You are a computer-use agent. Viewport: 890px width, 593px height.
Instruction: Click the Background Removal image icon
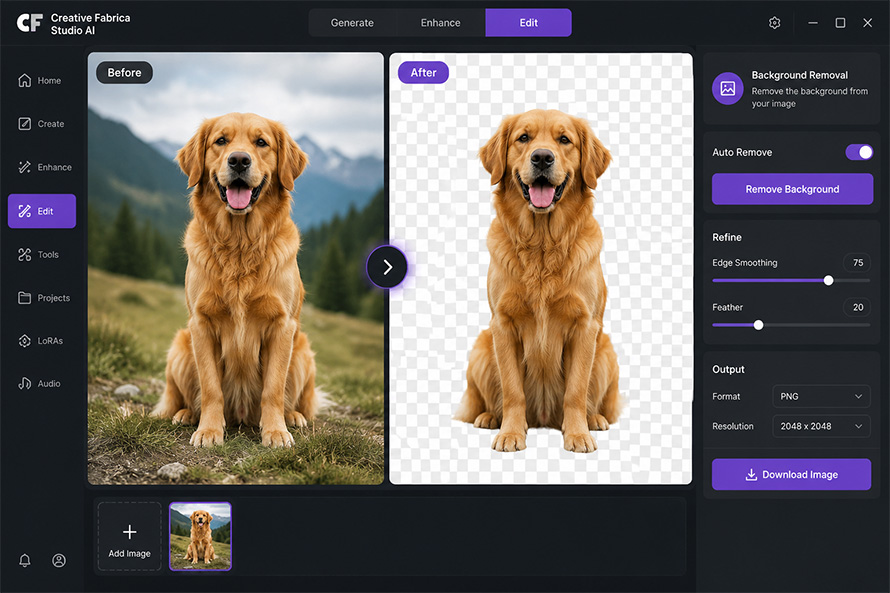728,89
